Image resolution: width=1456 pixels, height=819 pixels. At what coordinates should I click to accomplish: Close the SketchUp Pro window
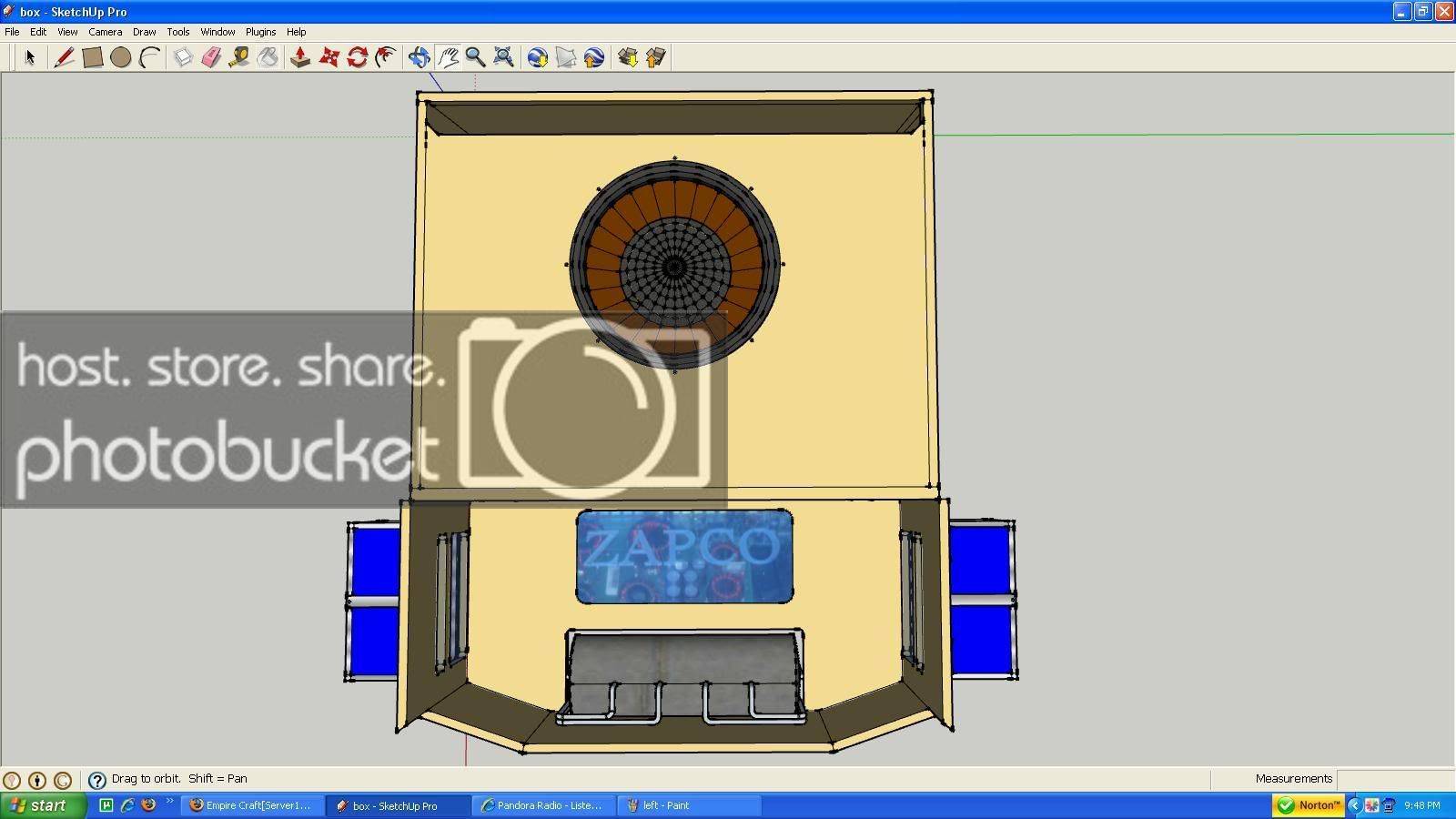click(1443, 12)
